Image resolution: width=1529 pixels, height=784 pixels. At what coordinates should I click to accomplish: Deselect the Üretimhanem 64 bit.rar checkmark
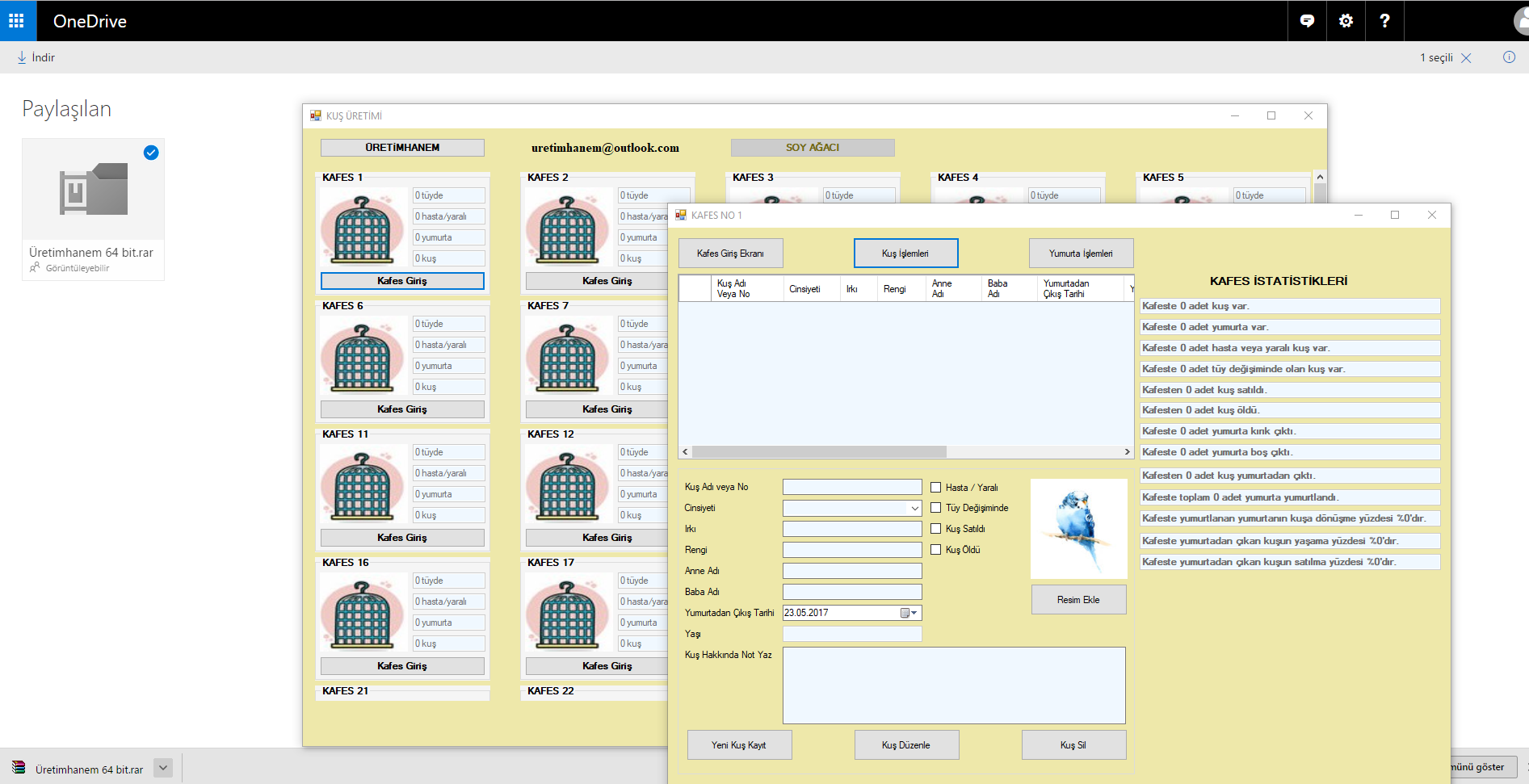click(151, 153)
